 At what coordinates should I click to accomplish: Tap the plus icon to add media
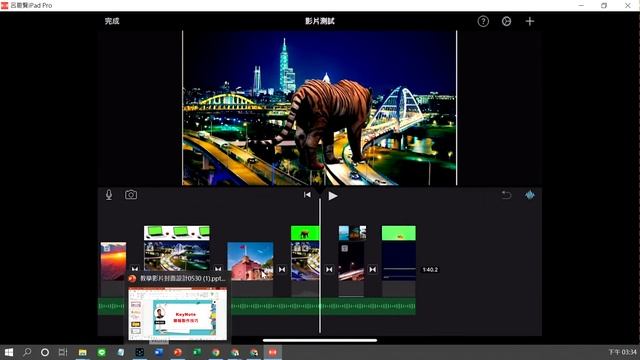pyautogui.click(x=529, y=21)
